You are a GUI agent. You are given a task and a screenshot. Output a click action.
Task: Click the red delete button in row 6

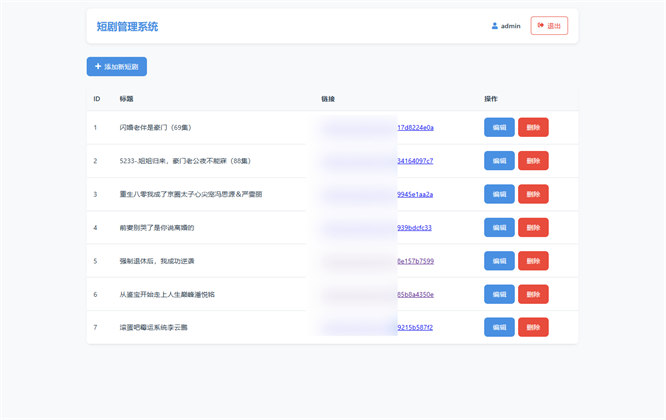coord(533,294)
